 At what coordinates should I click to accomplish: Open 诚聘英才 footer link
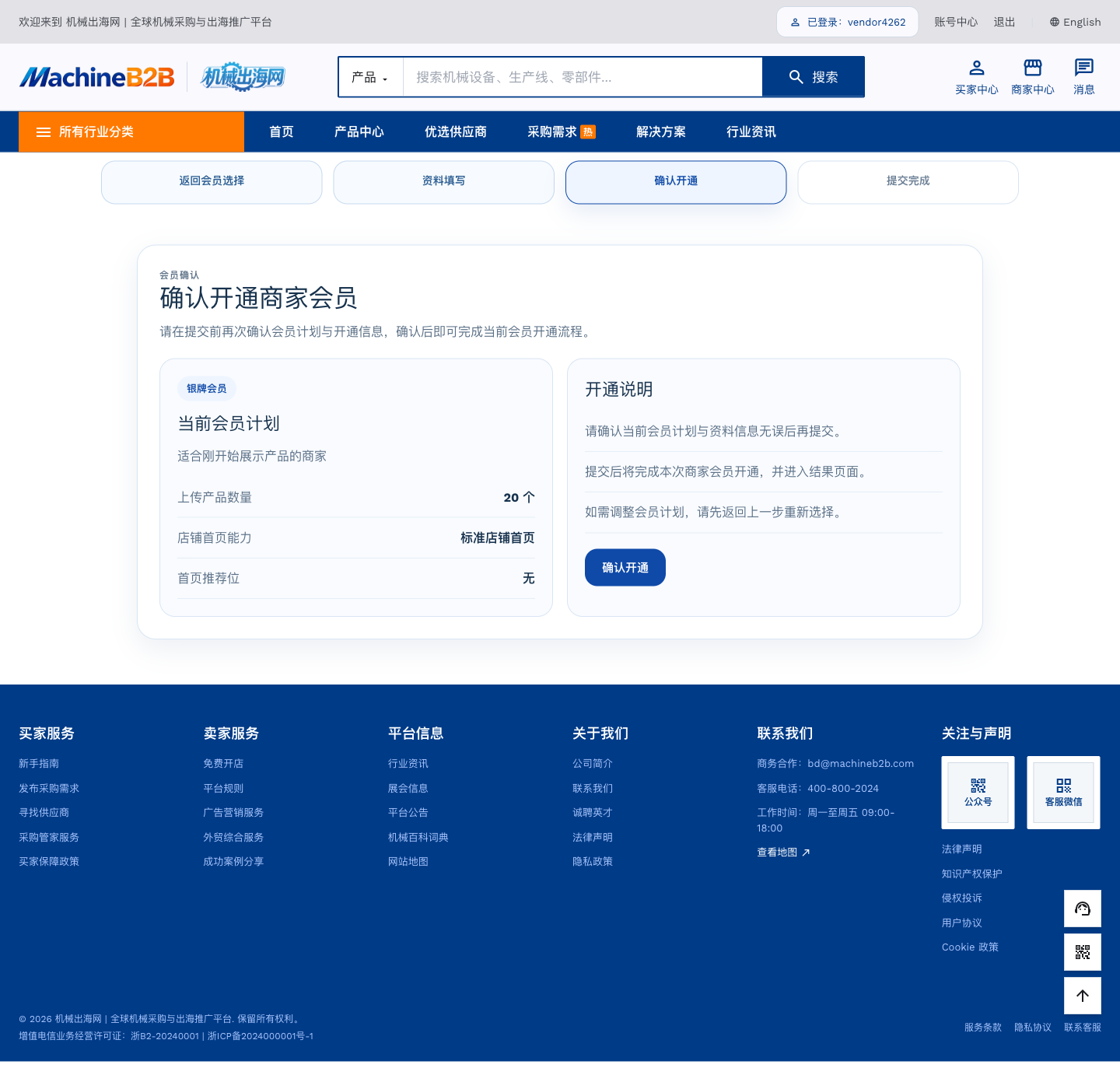tap(593, 812)
